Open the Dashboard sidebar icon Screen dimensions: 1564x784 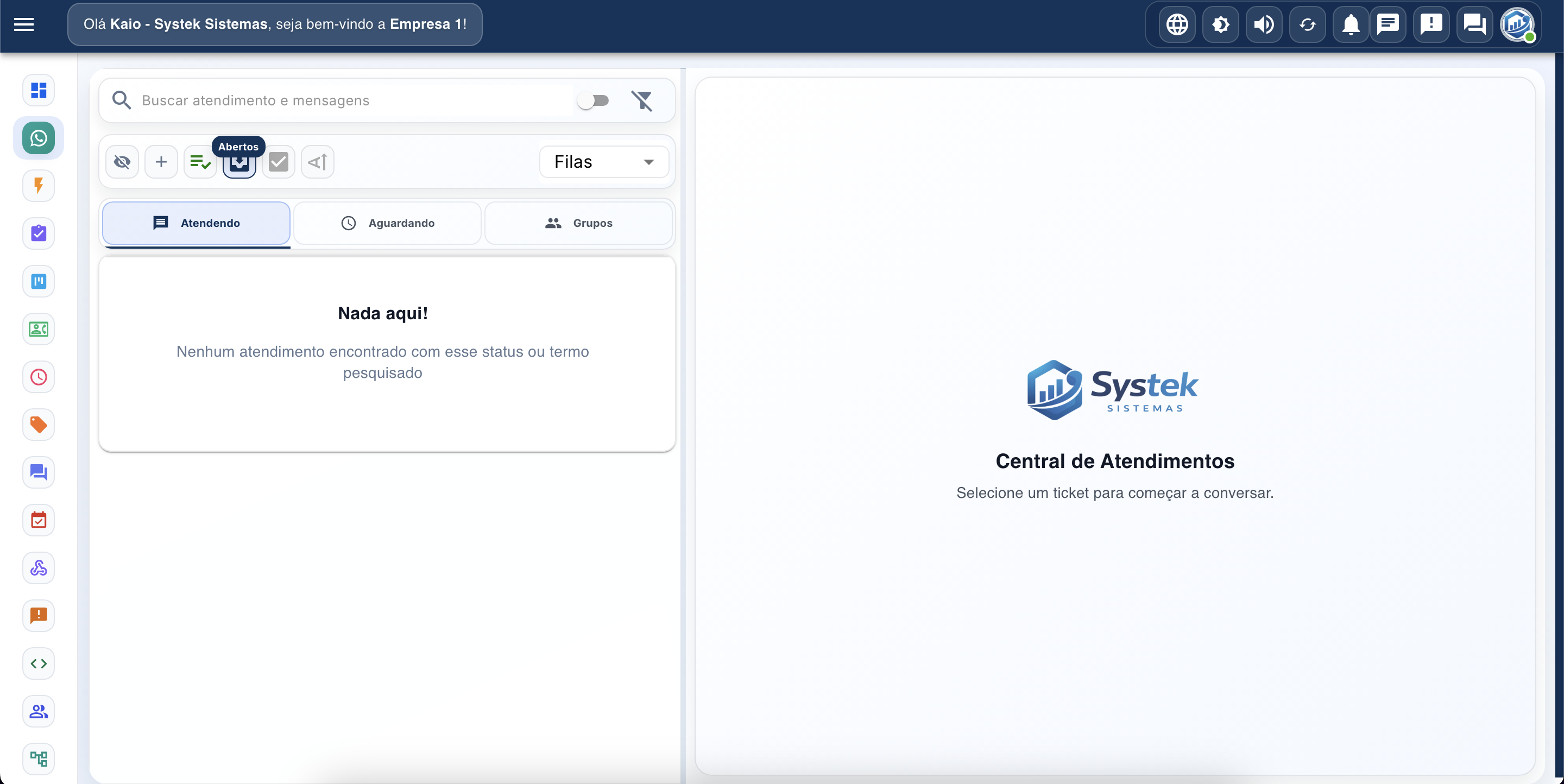coord(38,90)
